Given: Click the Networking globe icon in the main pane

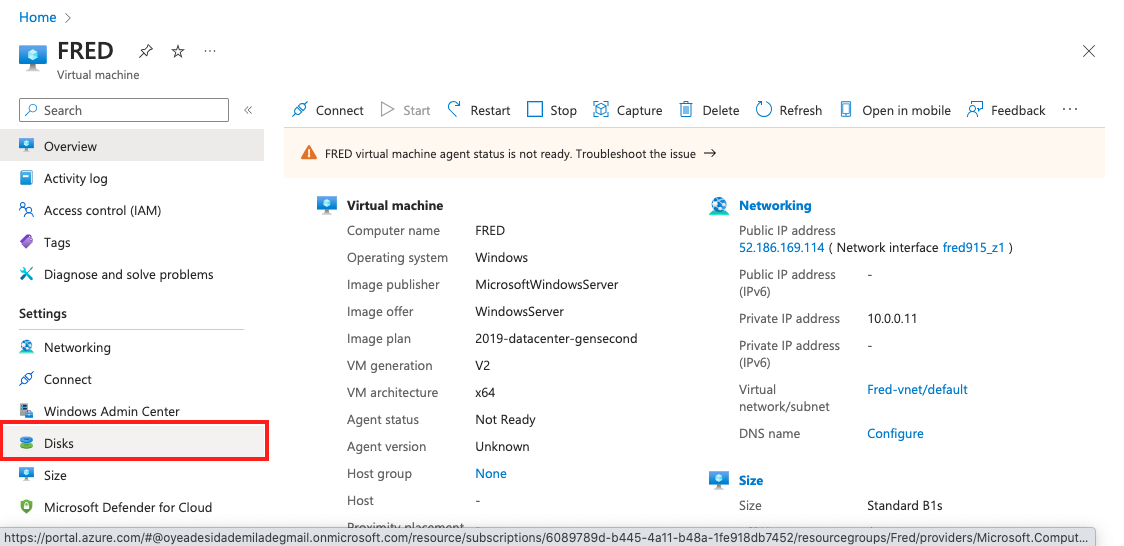Looking at the screenshot, I should tap(718, 206).
